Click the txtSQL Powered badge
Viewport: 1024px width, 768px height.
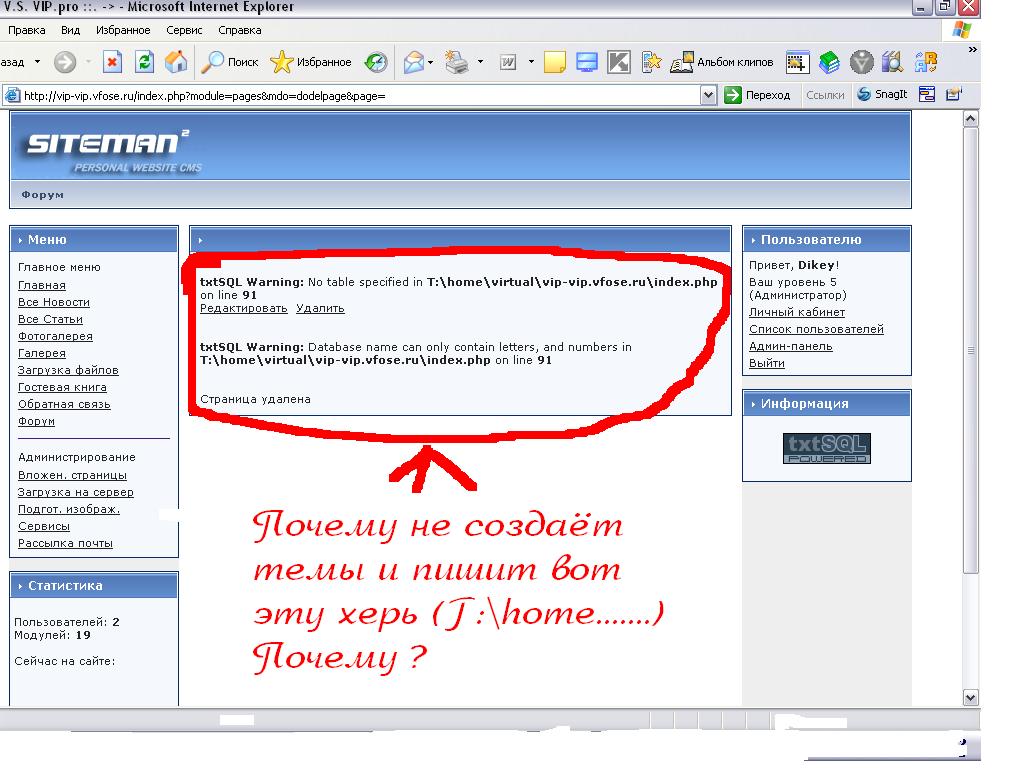(826, 448)
